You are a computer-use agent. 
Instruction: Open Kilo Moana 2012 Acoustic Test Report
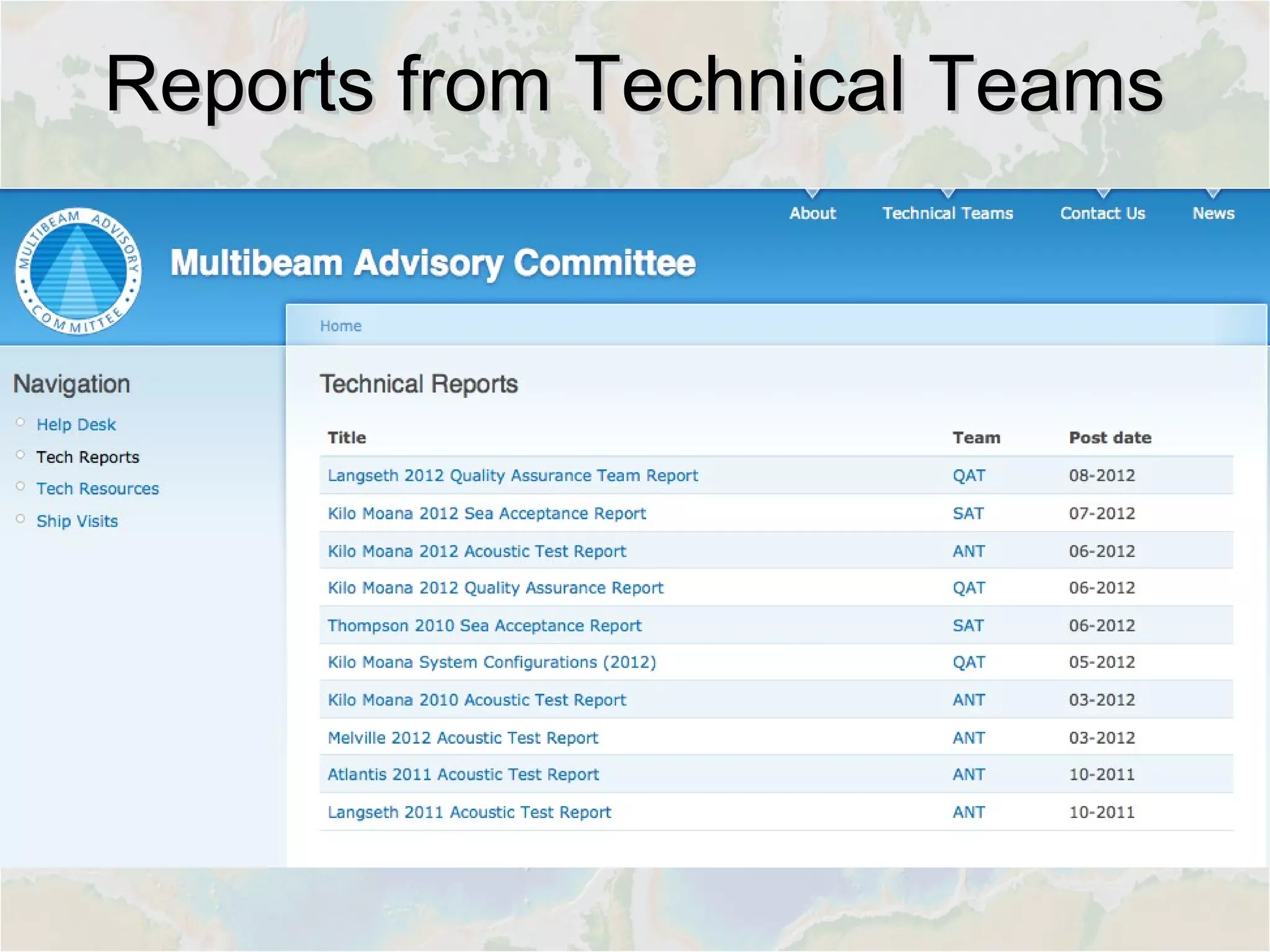[x=477, y=551]
